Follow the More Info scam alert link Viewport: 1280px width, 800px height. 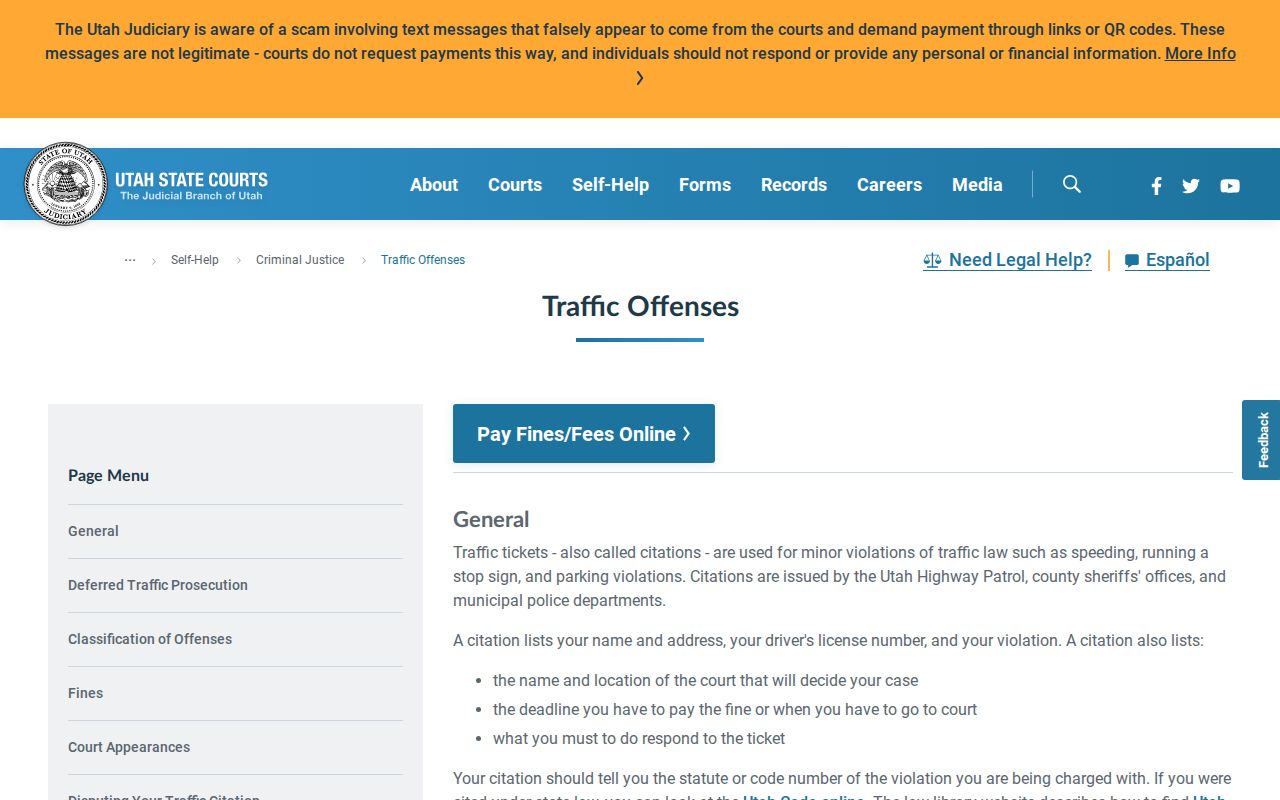1200,54
